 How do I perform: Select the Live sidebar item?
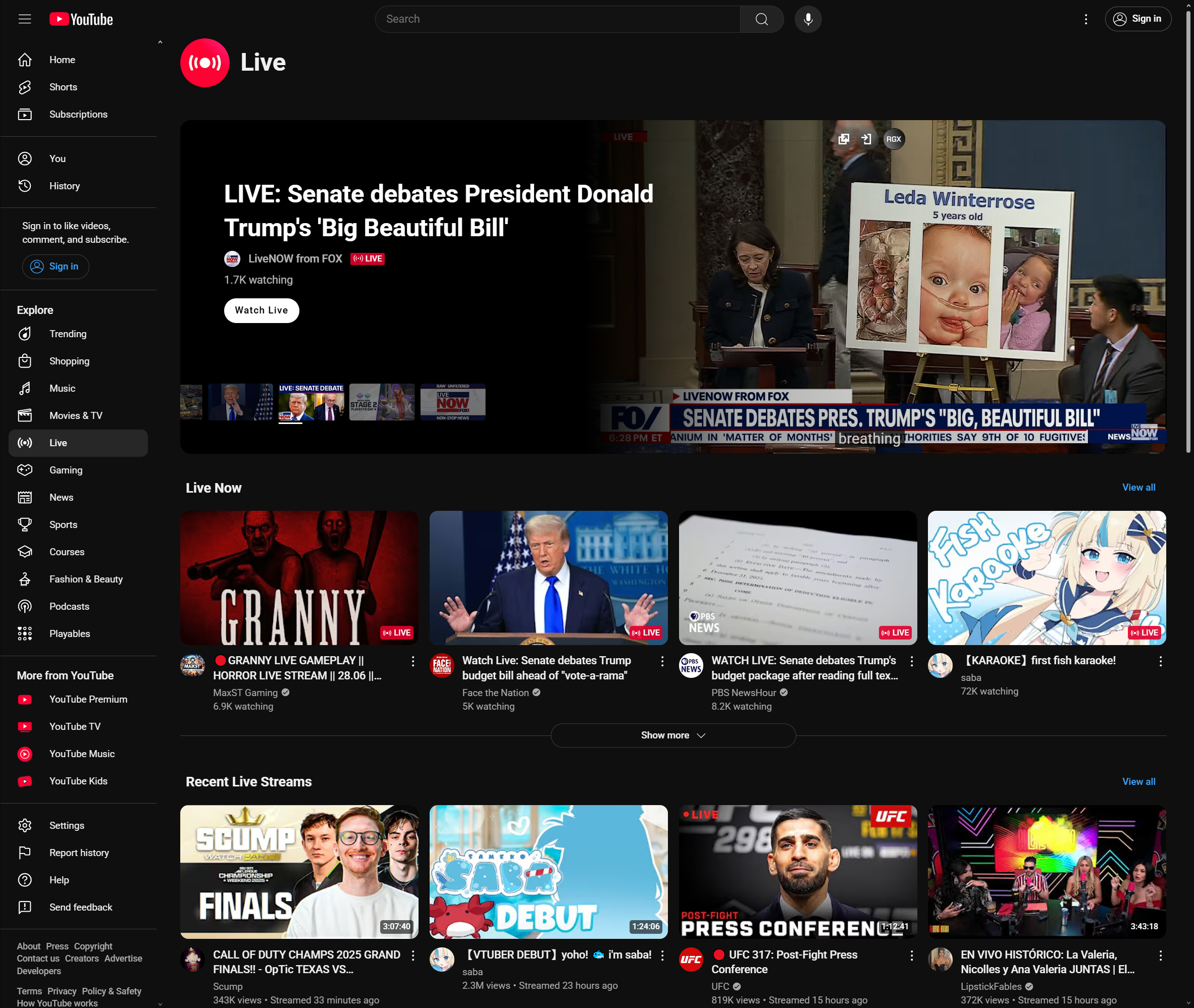(78, 443)
